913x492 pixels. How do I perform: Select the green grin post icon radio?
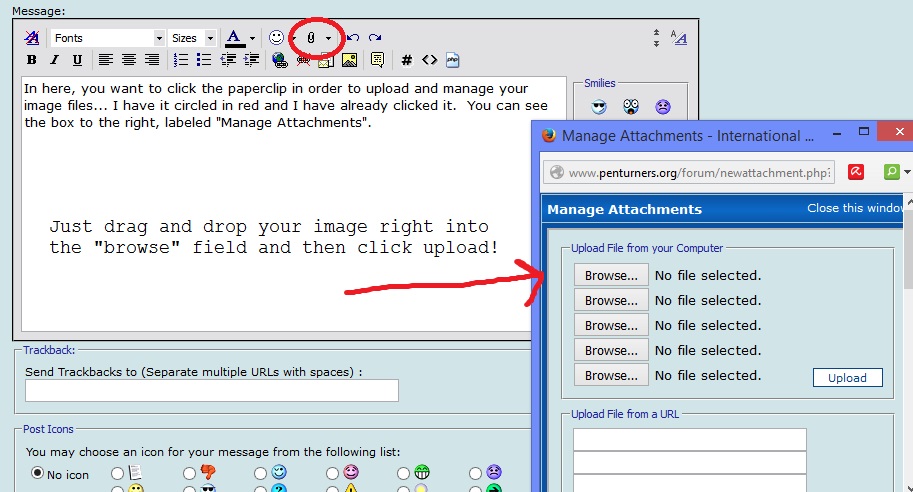(404, 473)
